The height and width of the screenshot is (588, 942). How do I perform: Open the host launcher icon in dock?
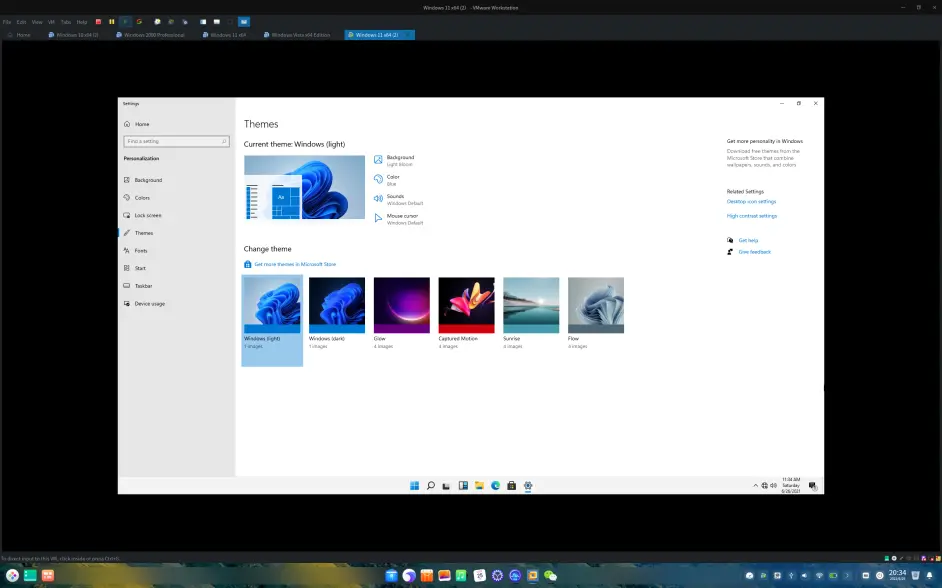pos(13,575)
